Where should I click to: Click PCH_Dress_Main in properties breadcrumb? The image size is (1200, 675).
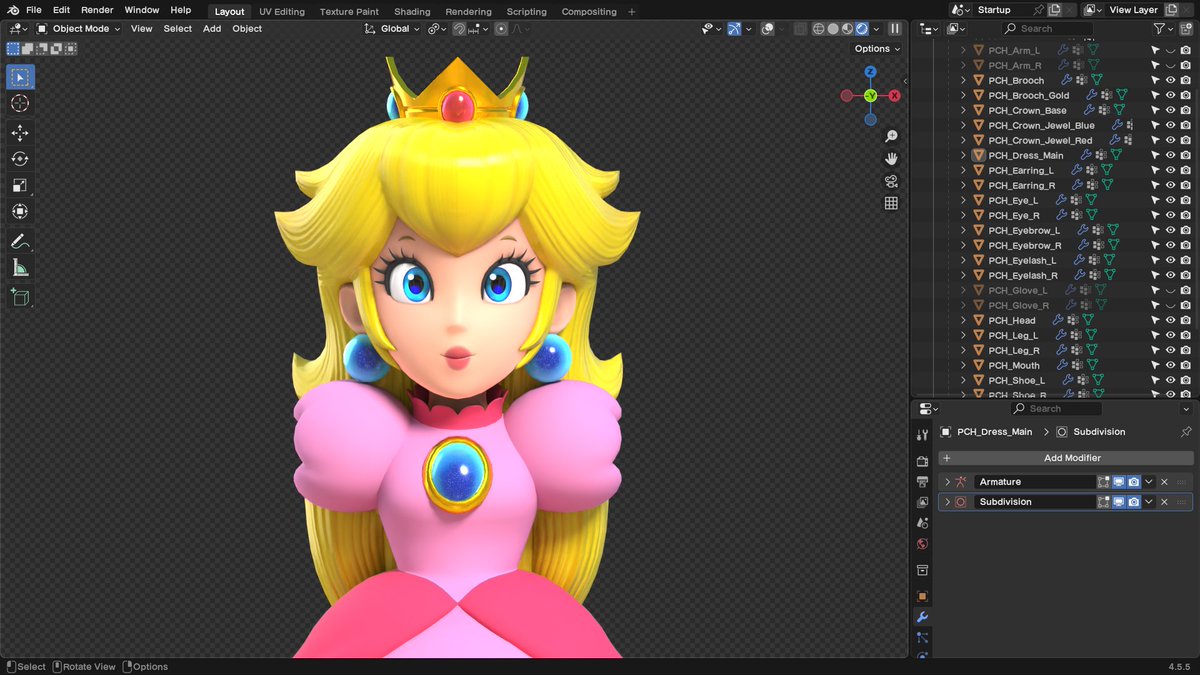994,432
